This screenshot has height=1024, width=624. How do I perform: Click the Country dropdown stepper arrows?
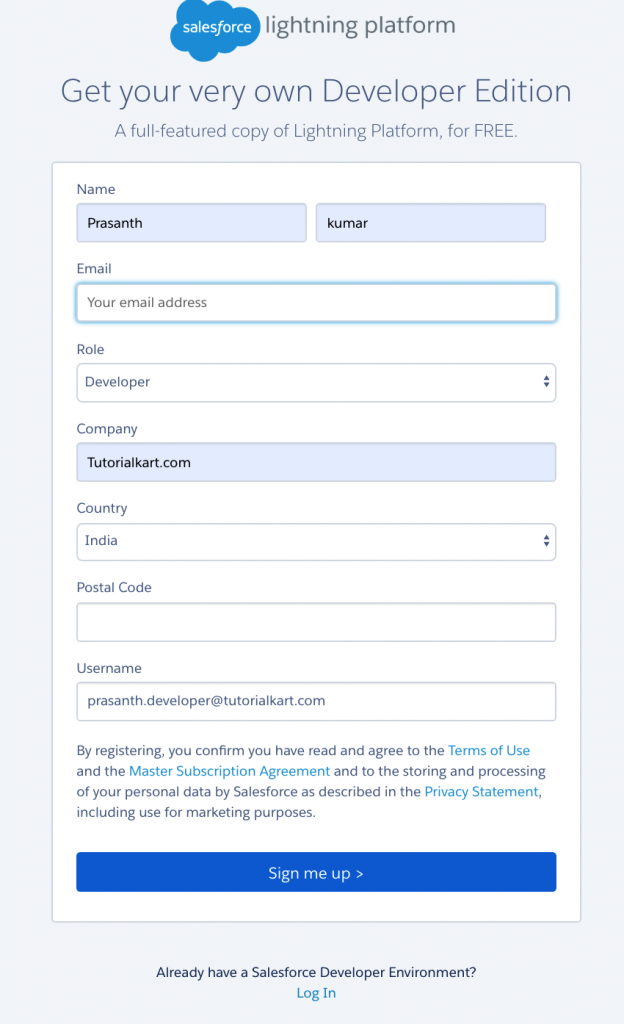[546, 541]
